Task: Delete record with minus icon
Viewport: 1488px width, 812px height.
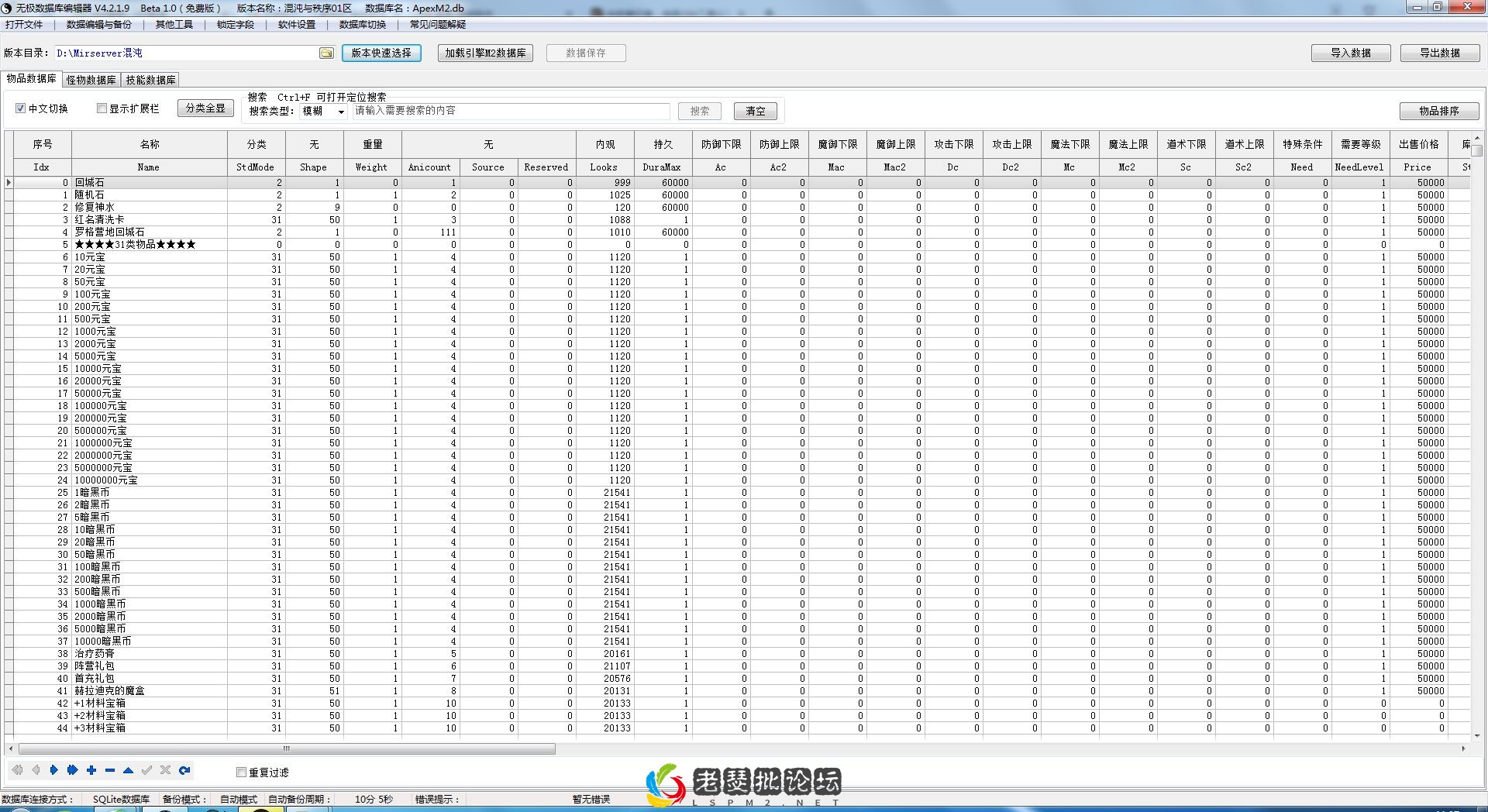Action: pyautogui.click(x=110, y=770)
